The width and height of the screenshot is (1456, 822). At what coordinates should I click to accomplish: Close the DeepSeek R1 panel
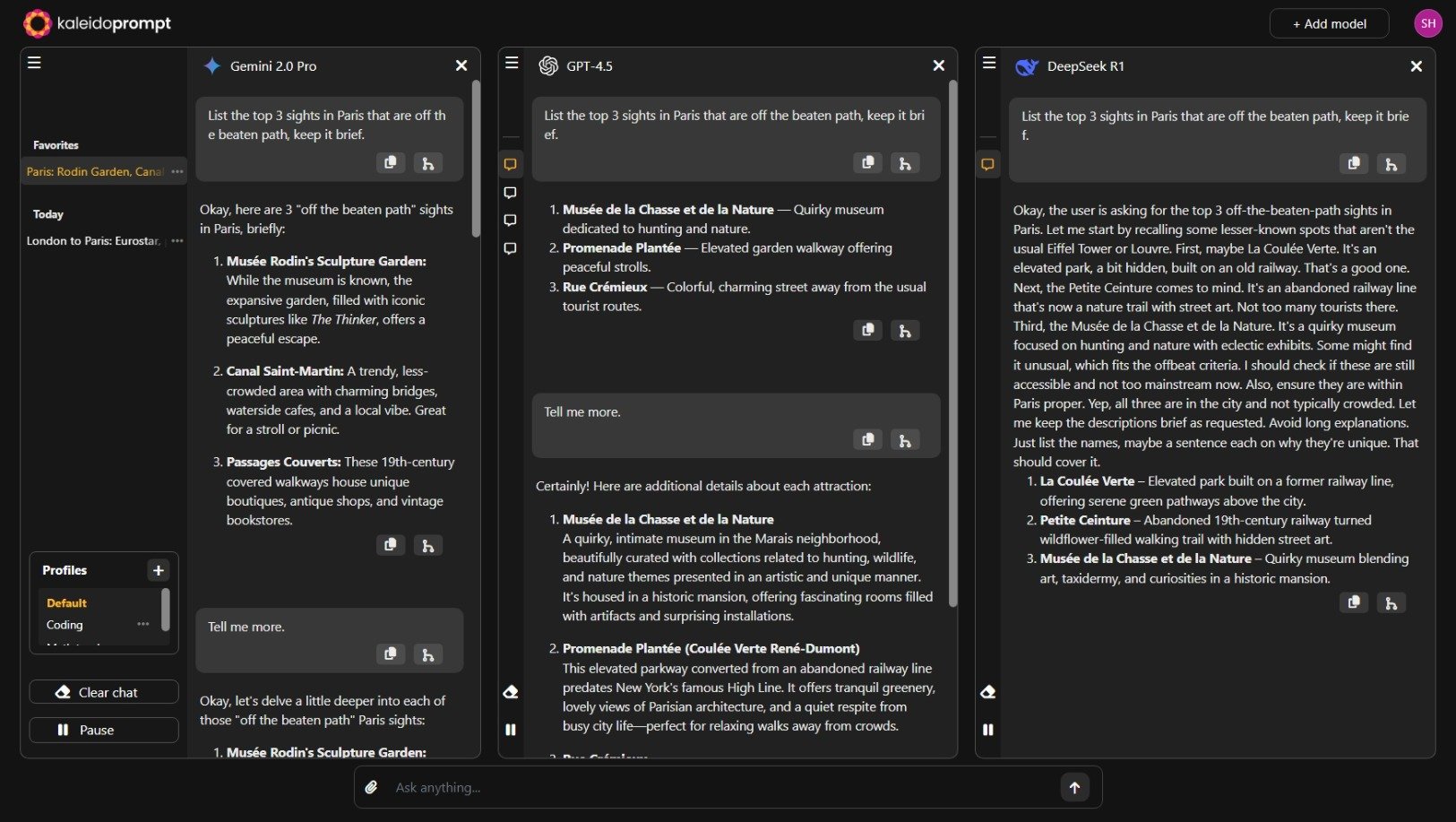pyautogui.click(x=1417, y=66)
